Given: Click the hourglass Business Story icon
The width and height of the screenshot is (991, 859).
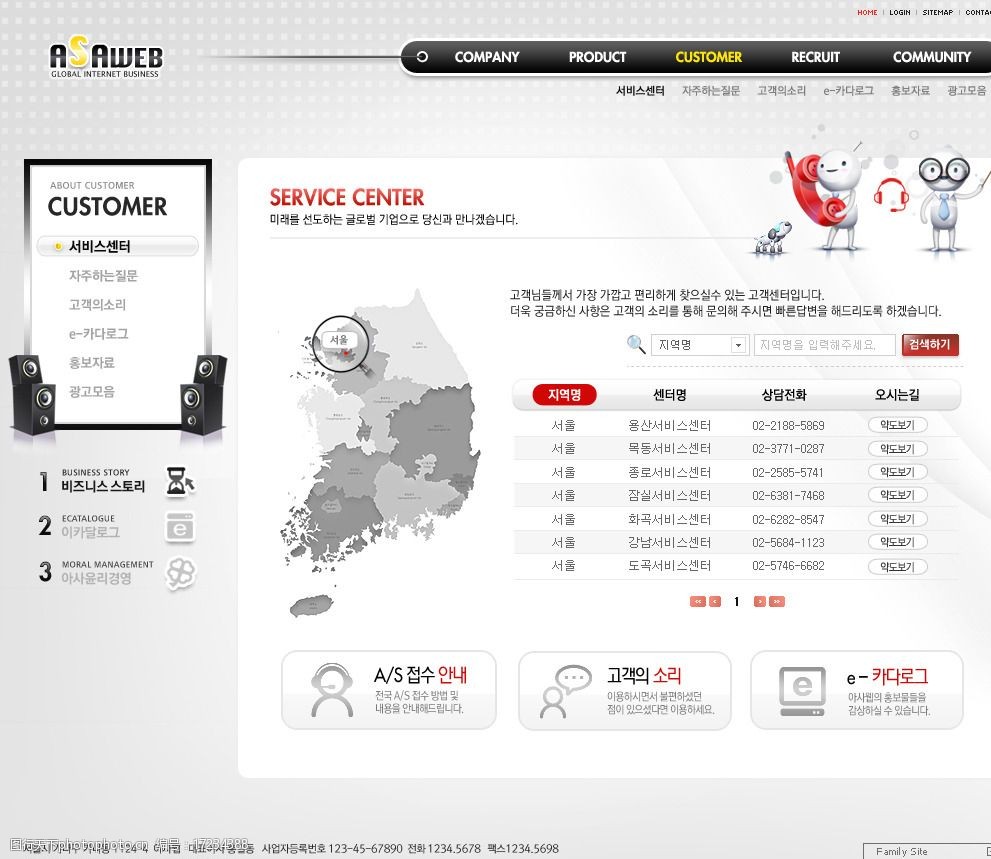Looking at the screenshot, I should (x=179, y=481).
